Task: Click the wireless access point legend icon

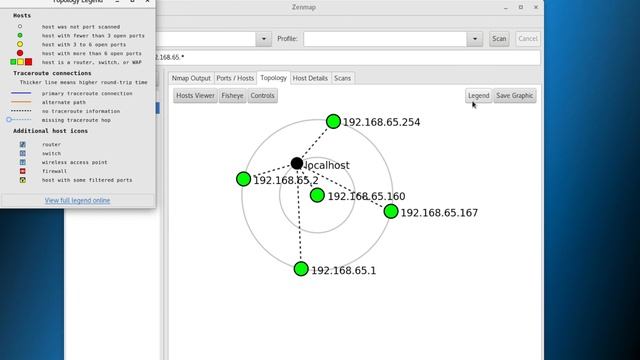Action: 23,162
